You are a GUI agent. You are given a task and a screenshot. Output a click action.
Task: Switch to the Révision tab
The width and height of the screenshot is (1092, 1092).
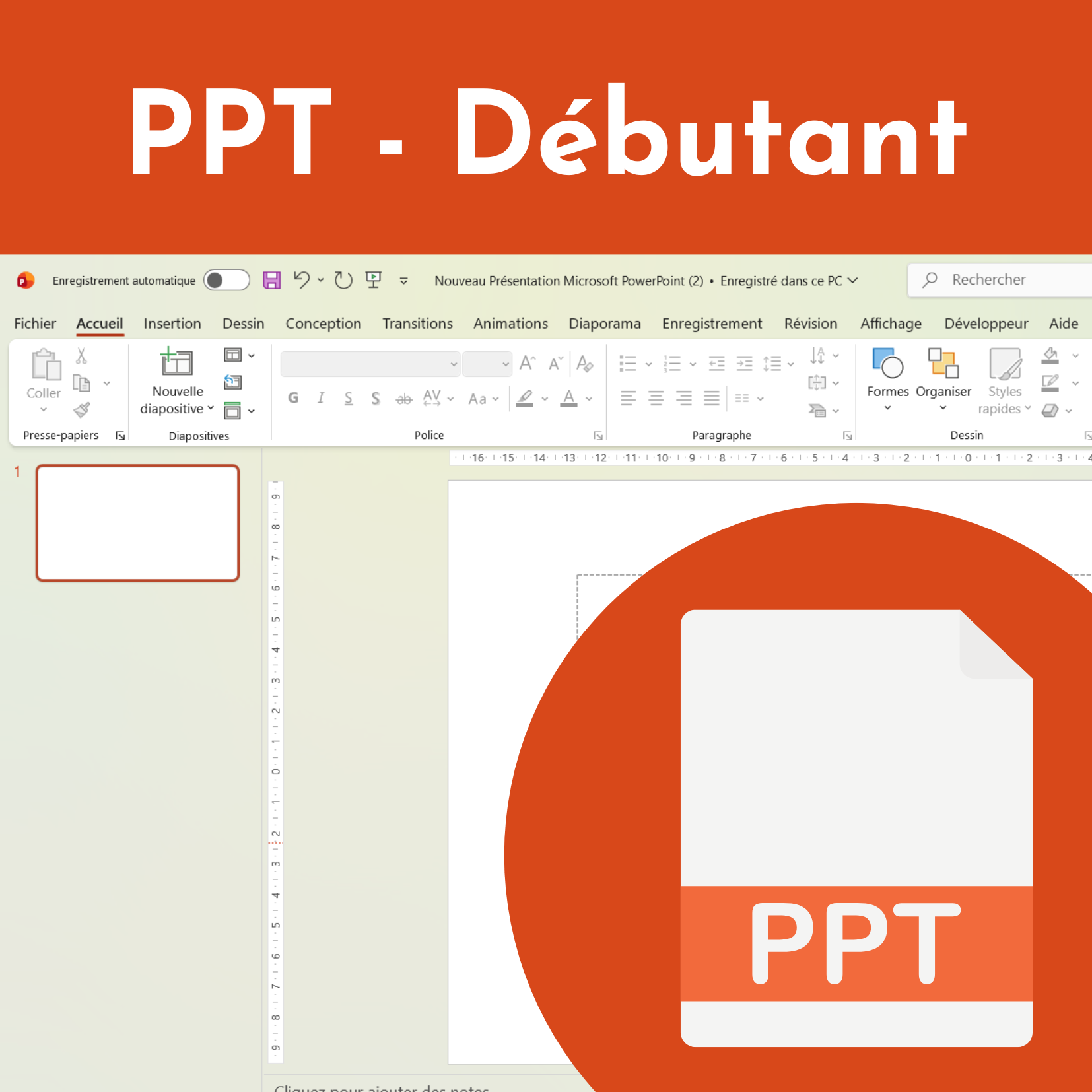(811, 324)
